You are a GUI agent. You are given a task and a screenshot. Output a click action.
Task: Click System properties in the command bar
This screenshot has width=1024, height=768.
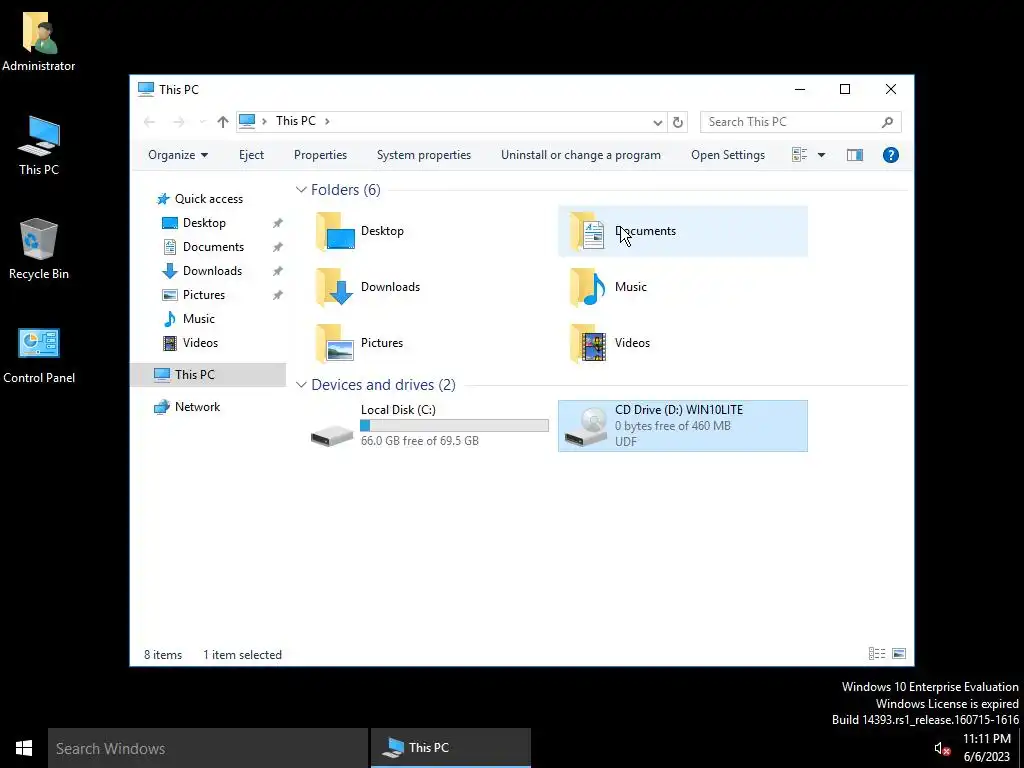point(424,155)
